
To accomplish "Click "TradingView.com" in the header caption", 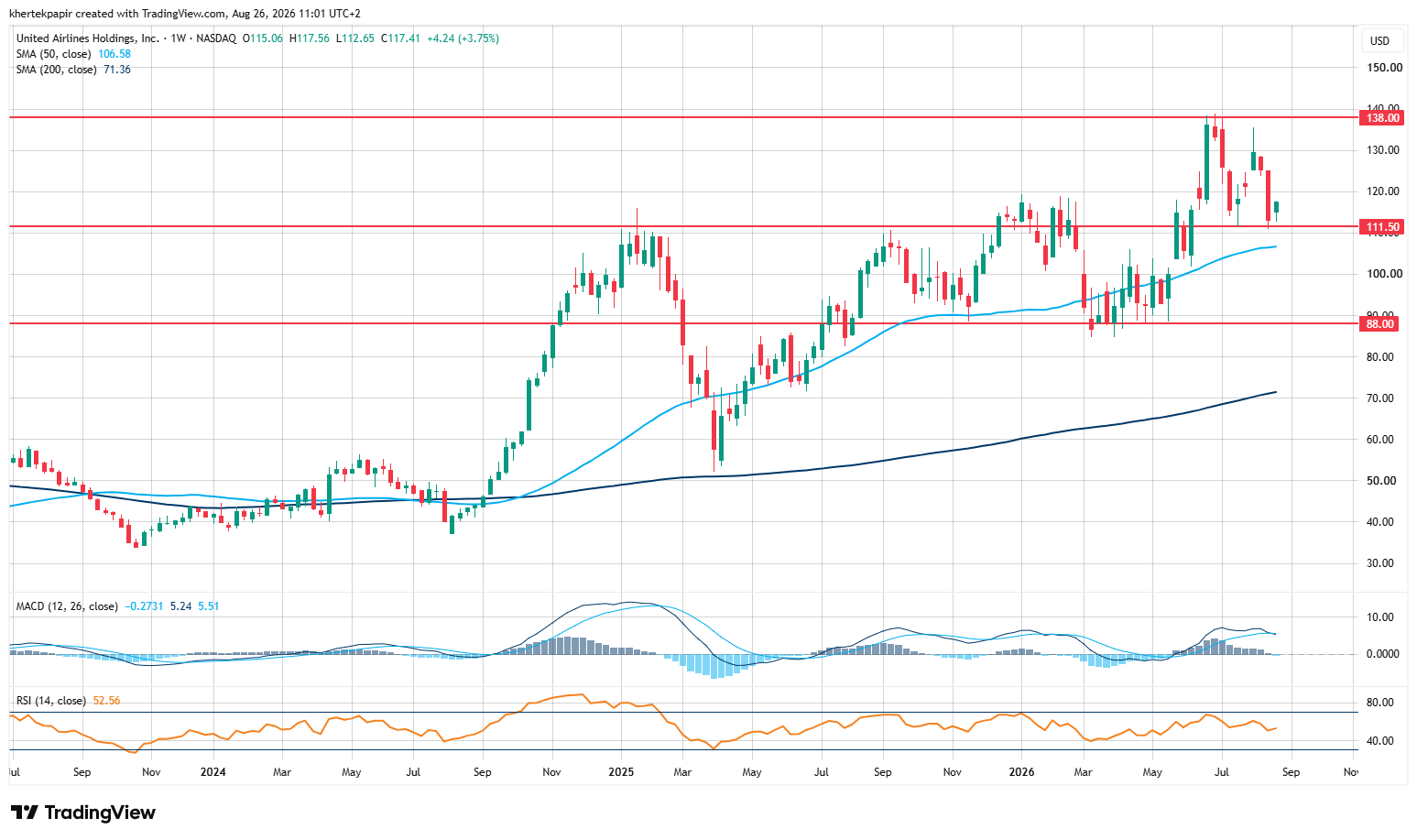I will 183,14.
